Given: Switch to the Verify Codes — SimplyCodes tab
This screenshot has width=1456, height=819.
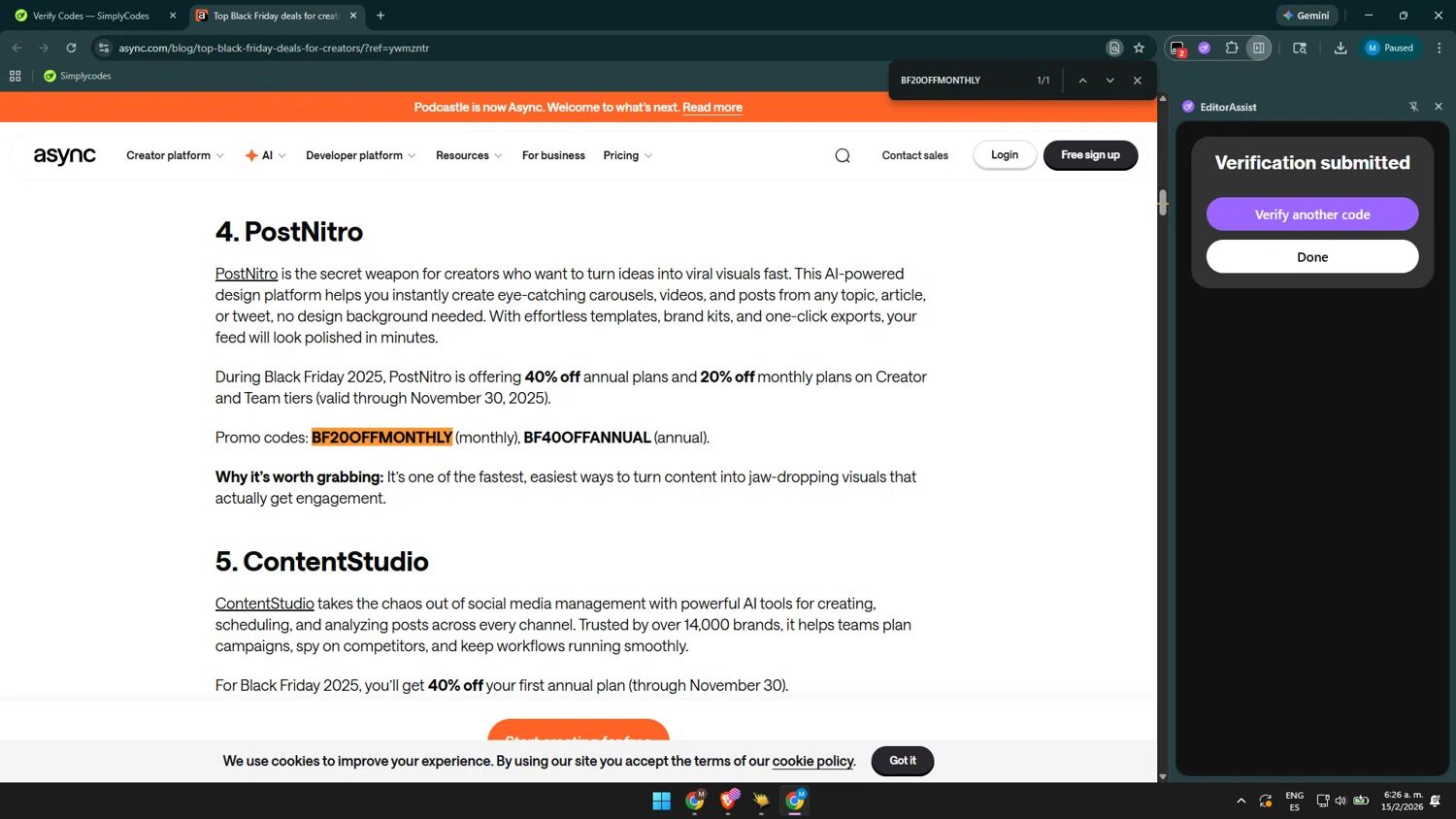Looking at the screenshot, I should pyautogui.click(x=91, y=16).
